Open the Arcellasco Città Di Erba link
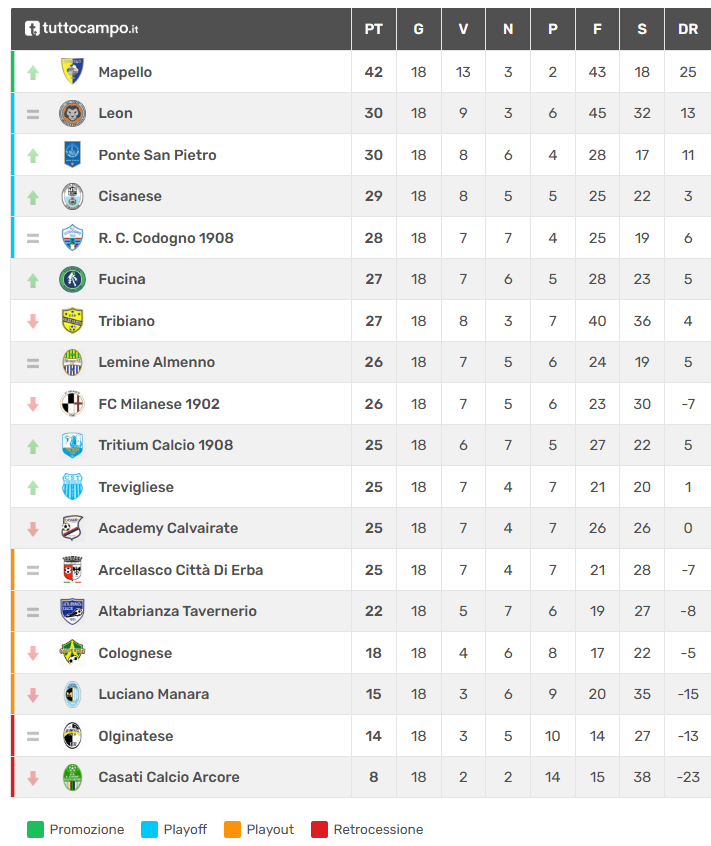Viewport: 711px width, 846px height. (181, 570)
